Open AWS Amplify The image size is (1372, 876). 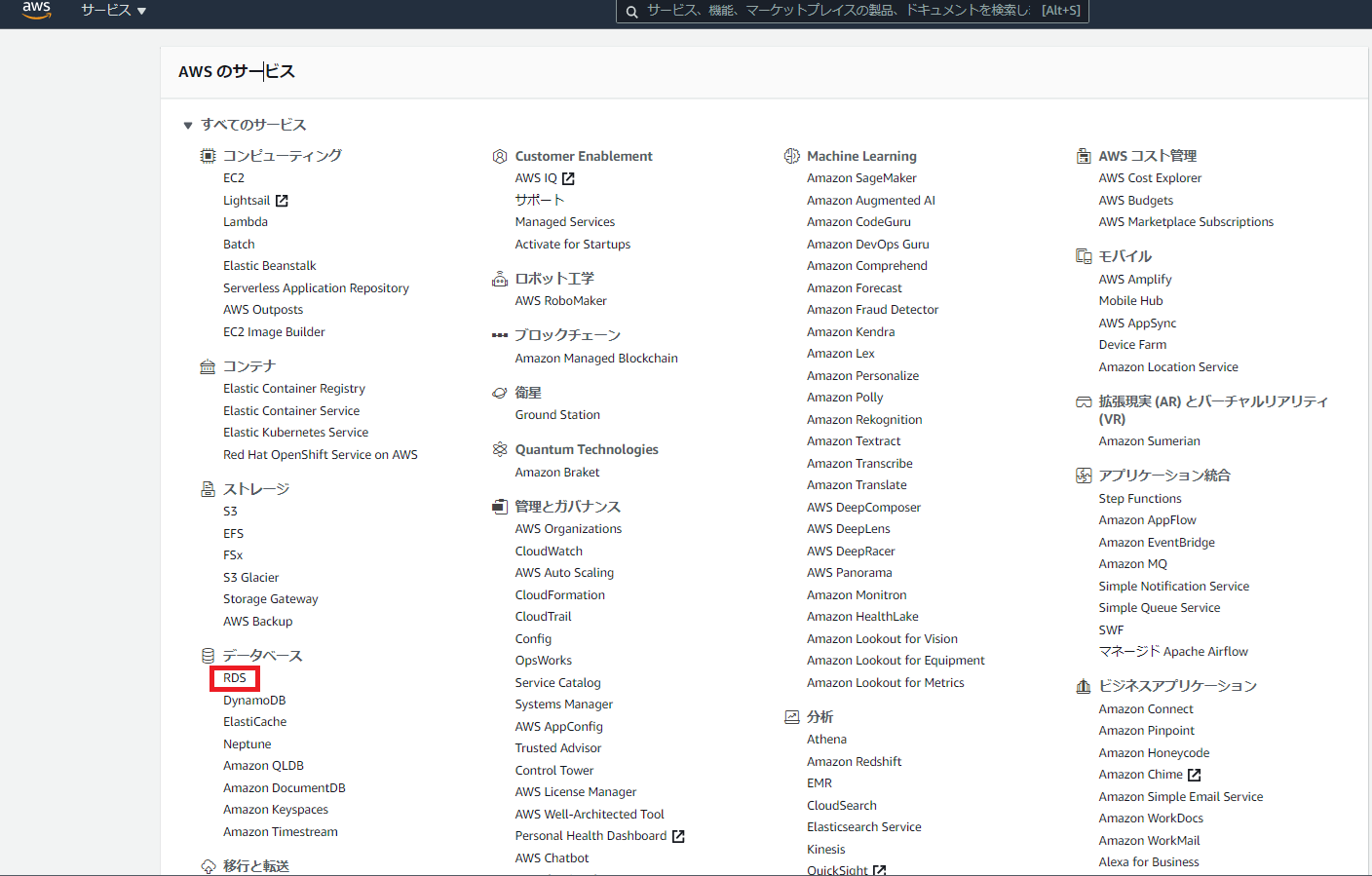1135,280
